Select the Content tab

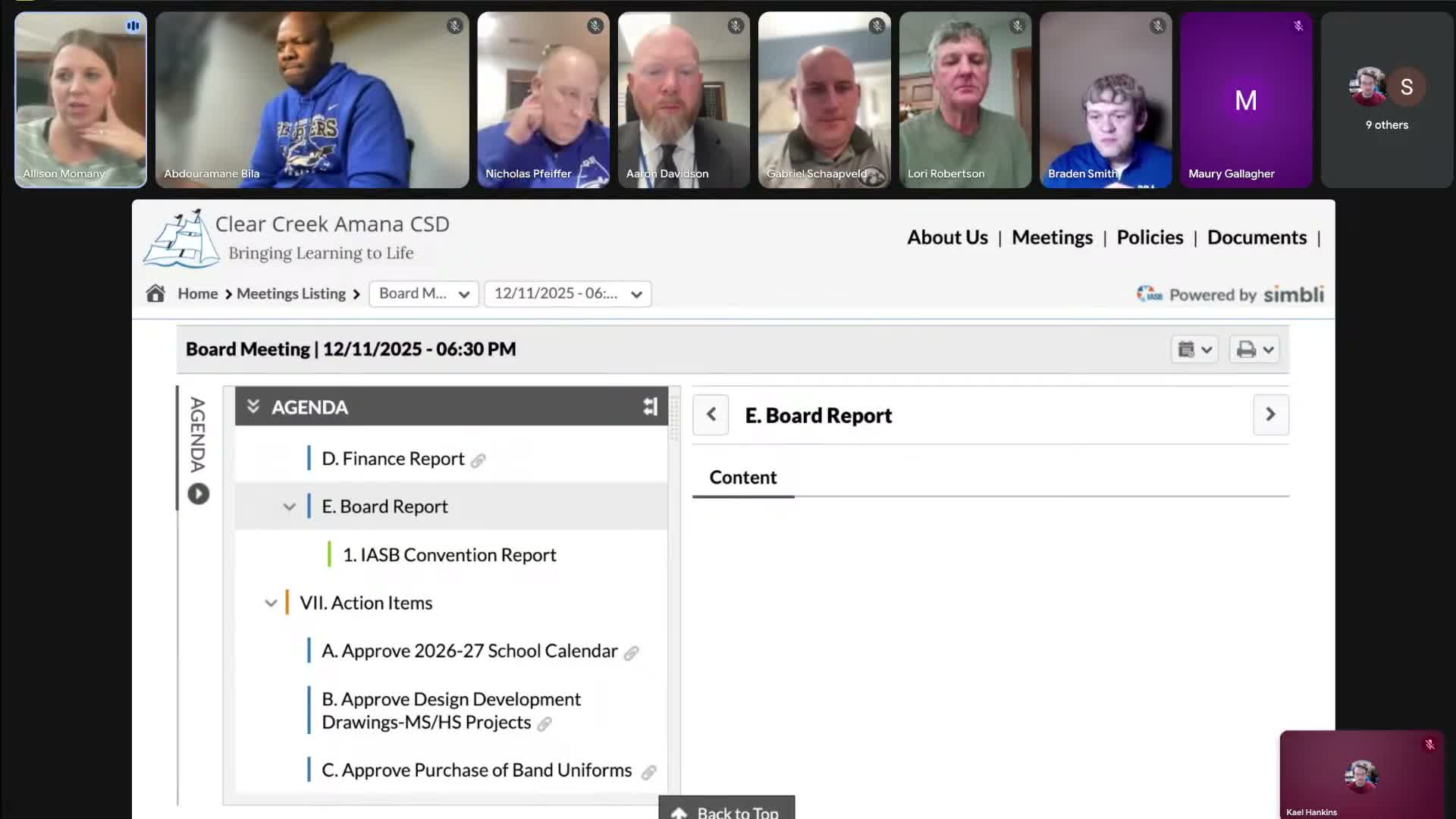pyautogui.click(x=742, y=478)
